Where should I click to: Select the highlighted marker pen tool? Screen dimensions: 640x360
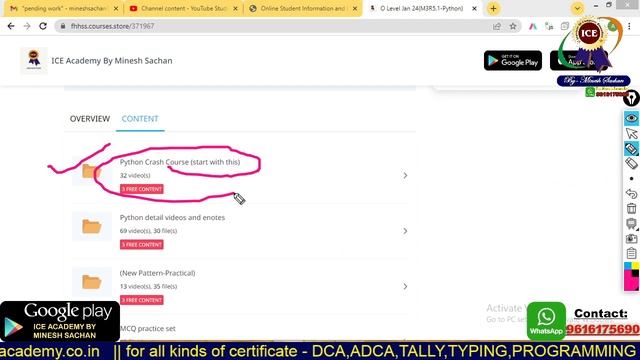tap(631, 149)
